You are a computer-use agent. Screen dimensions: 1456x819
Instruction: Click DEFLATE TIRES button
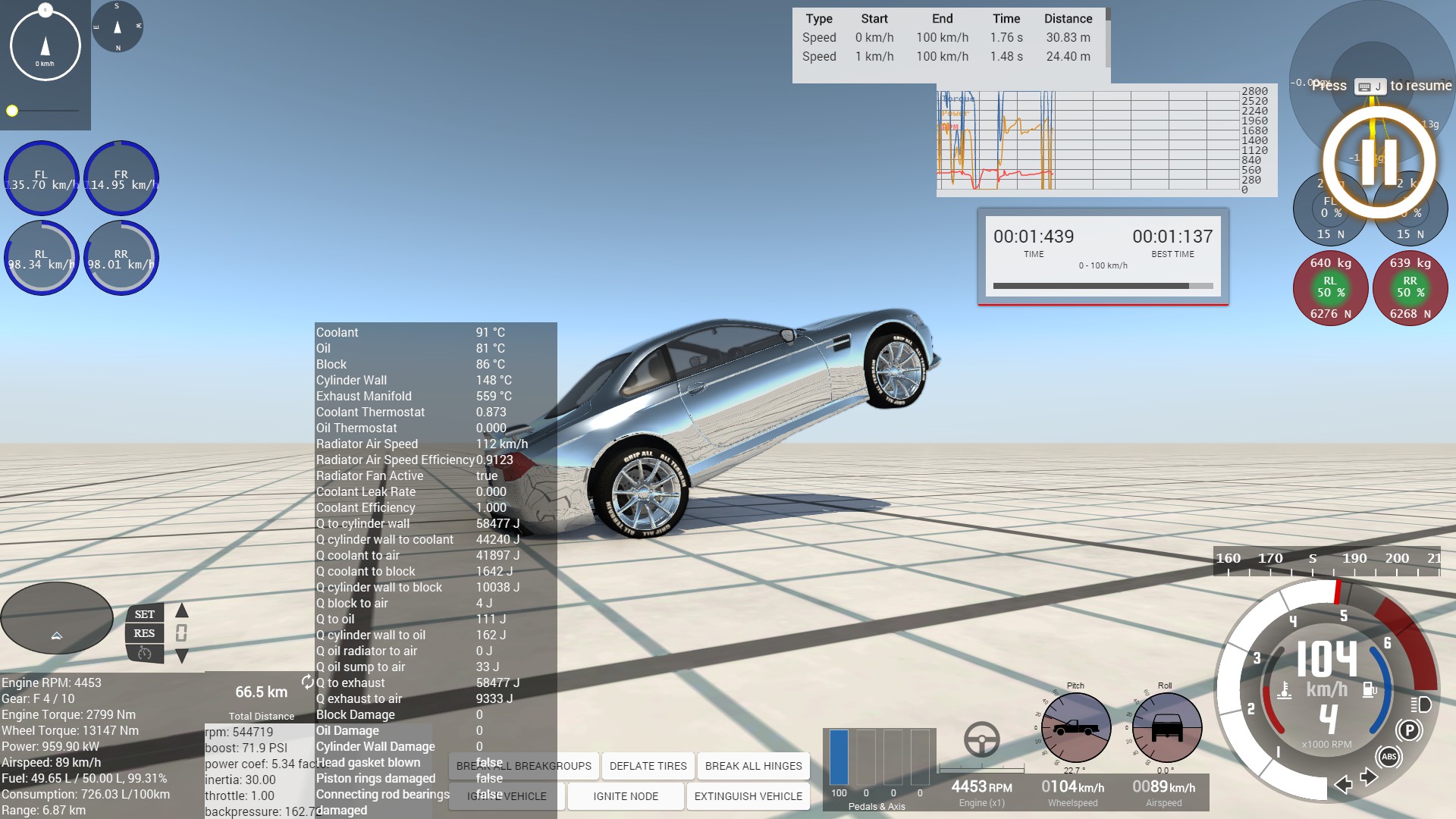(x=648, y=766)
